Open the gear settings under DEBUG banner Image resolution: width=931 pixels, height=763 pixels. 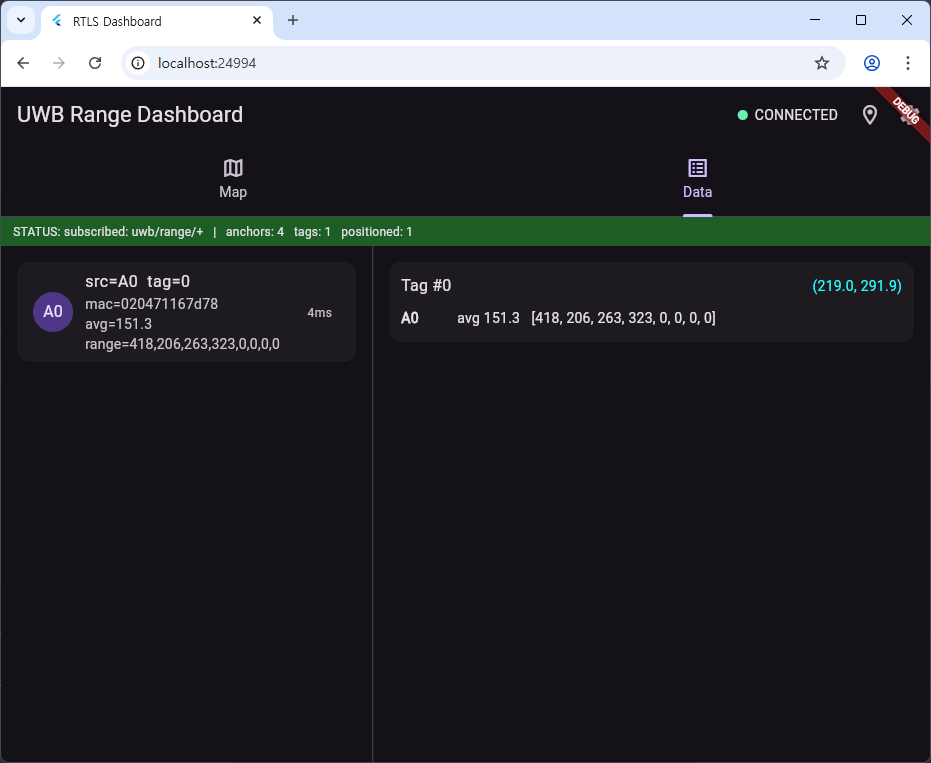(x=909, y=115)
